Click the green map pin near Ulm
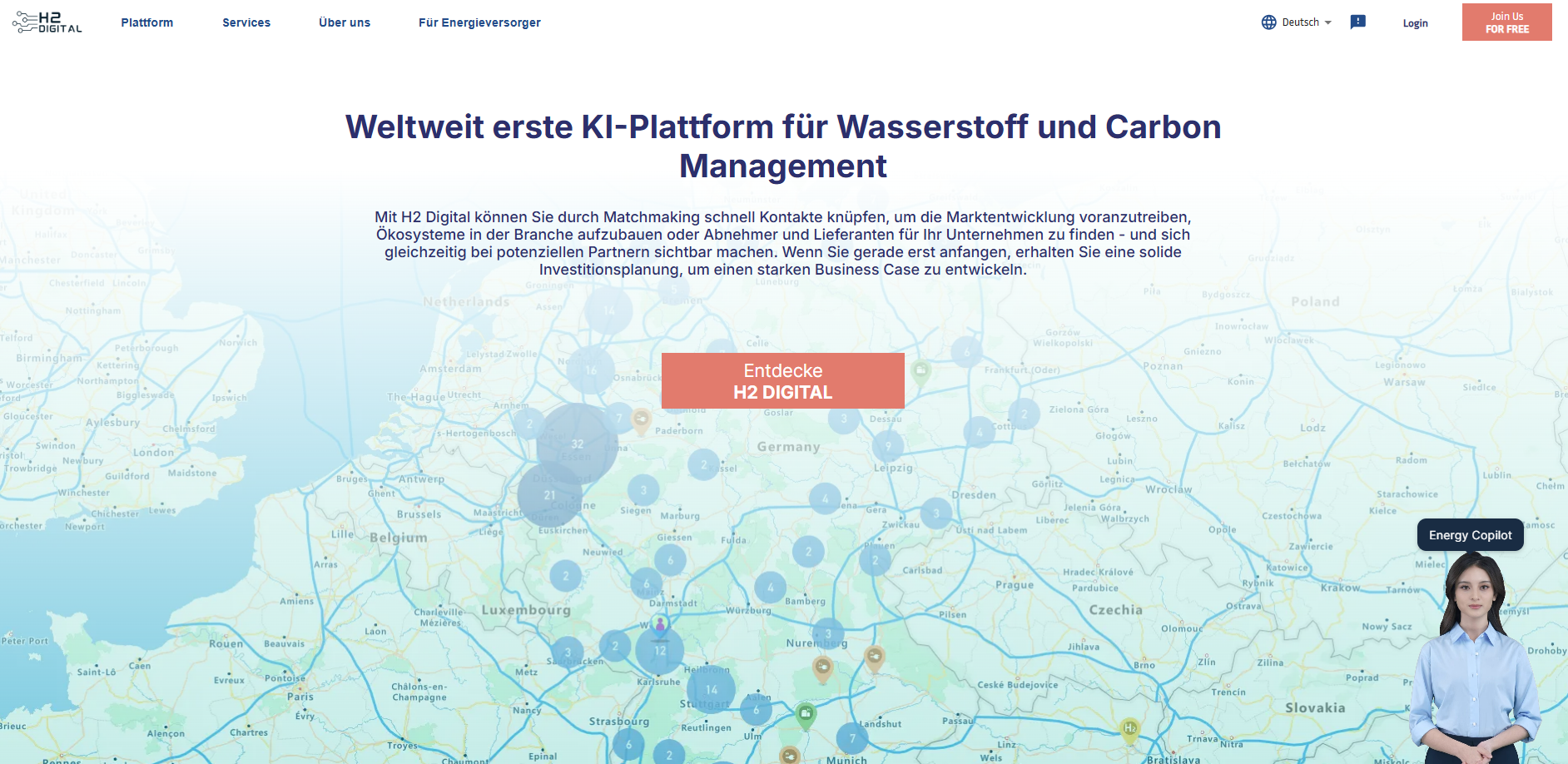 point(806,713)
